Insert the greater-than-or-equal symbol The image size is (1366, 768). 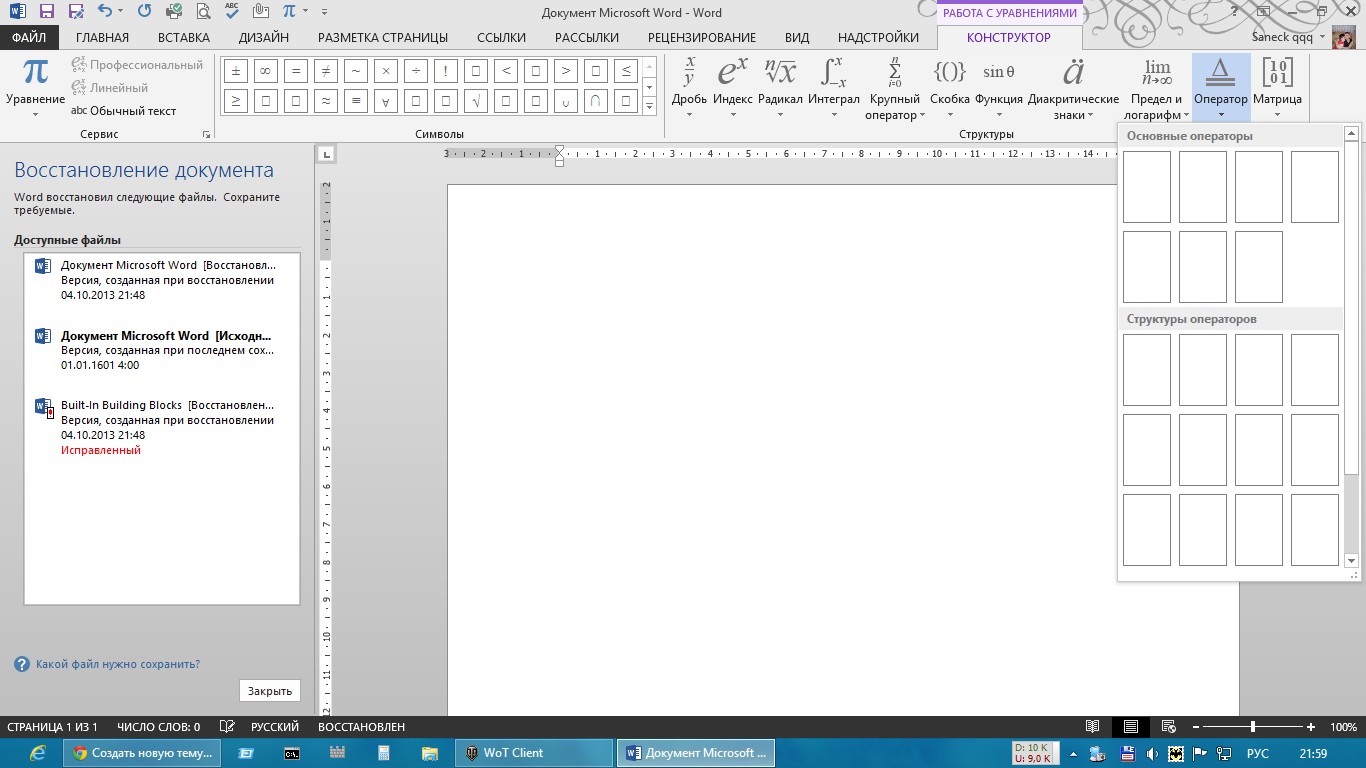coord(235,101)
